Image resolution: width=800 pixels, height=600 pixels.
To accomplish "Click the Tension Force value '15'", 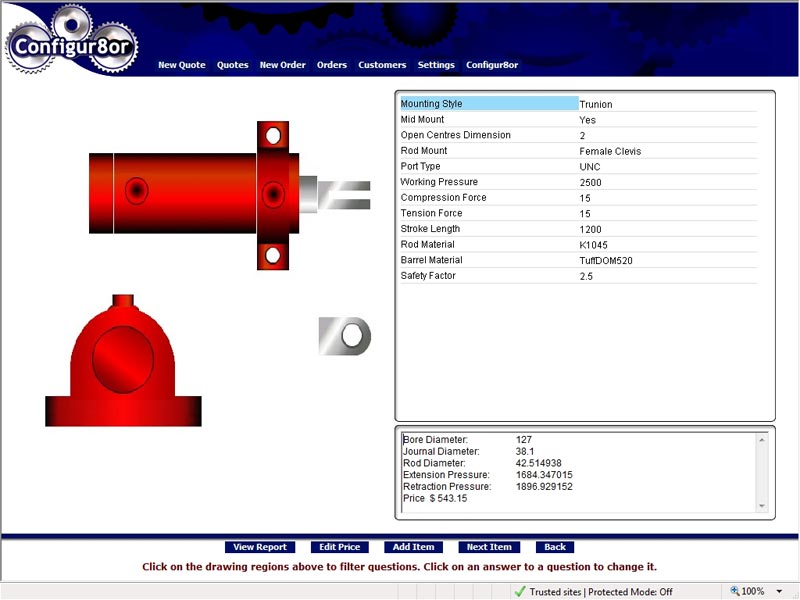I will (x=585, y=214).
